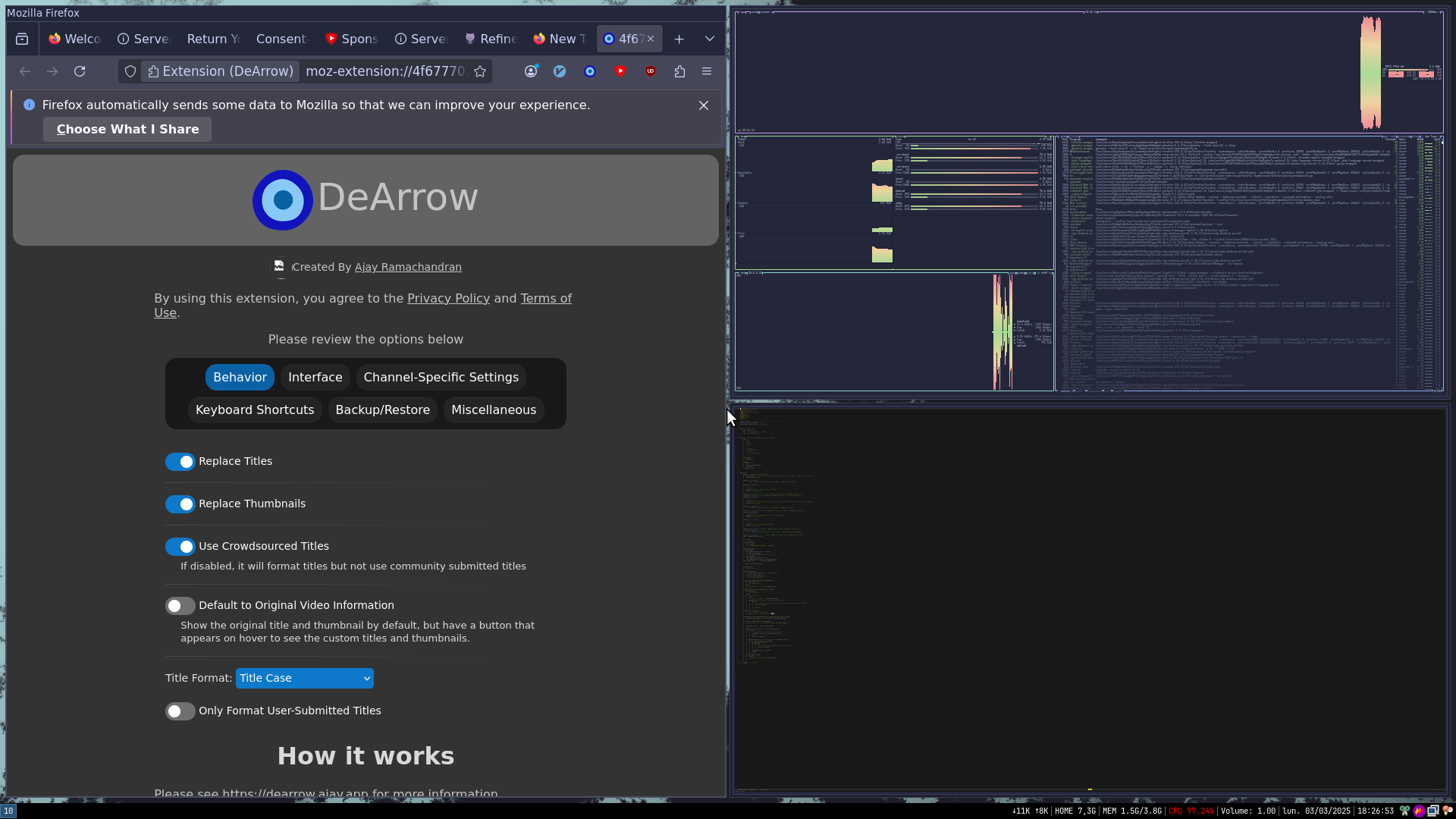The image size is (1456, 819).
Task: Click Volume: 1.00 status bar entry
Action: (1248, 811)
